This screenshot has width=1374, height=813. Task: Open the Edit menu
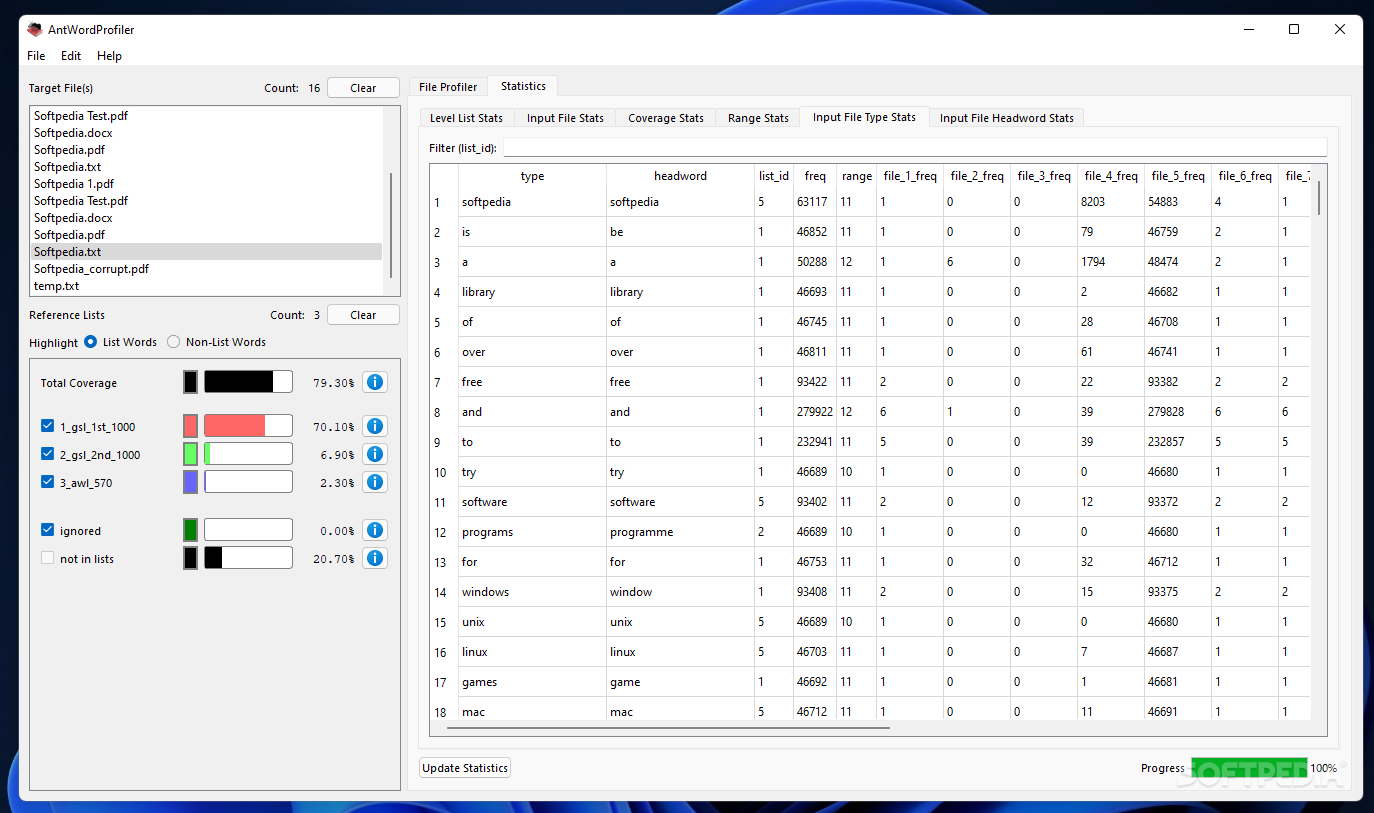pyautogui.click(x=71, y=56)
